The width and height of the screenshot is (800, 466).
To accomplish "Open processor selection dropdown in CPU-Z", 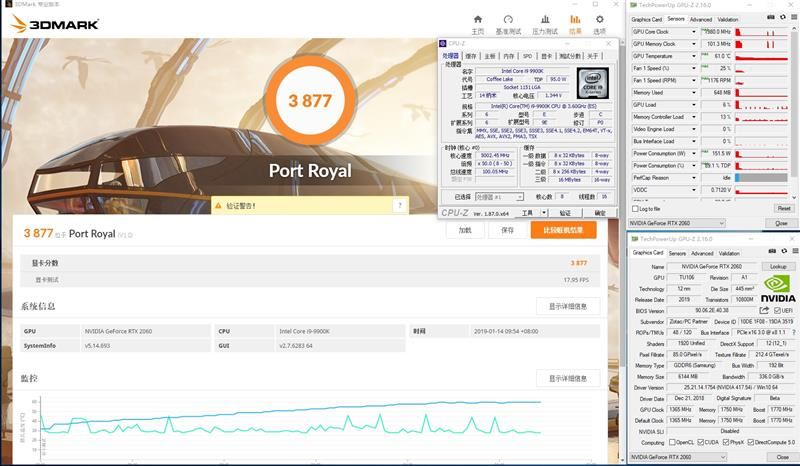I will click(499, 197).
